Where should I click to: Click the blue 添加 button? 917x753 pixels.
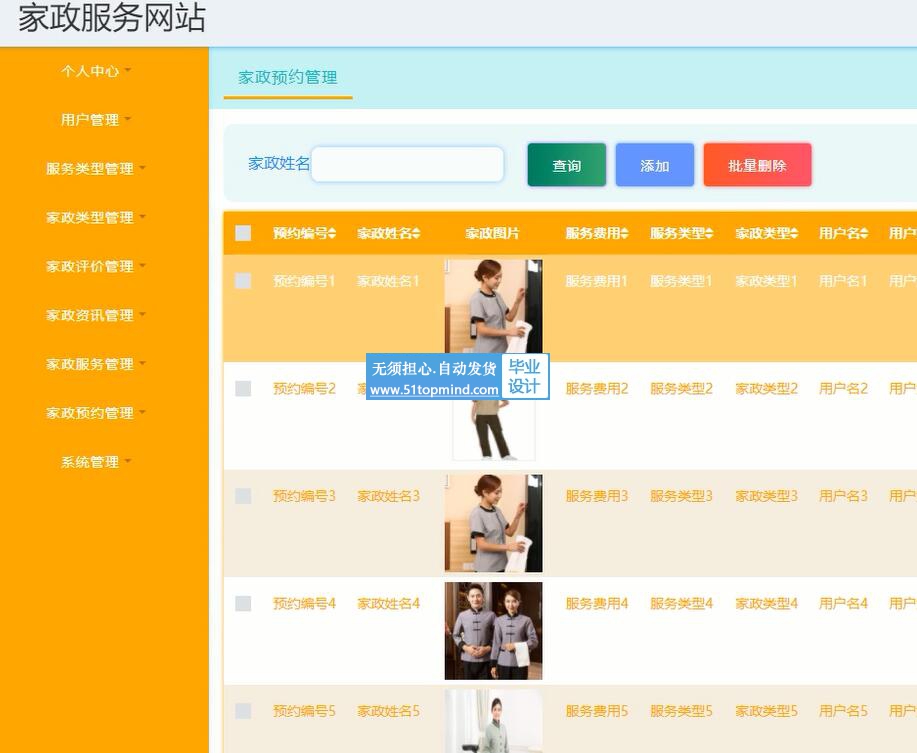655,165
